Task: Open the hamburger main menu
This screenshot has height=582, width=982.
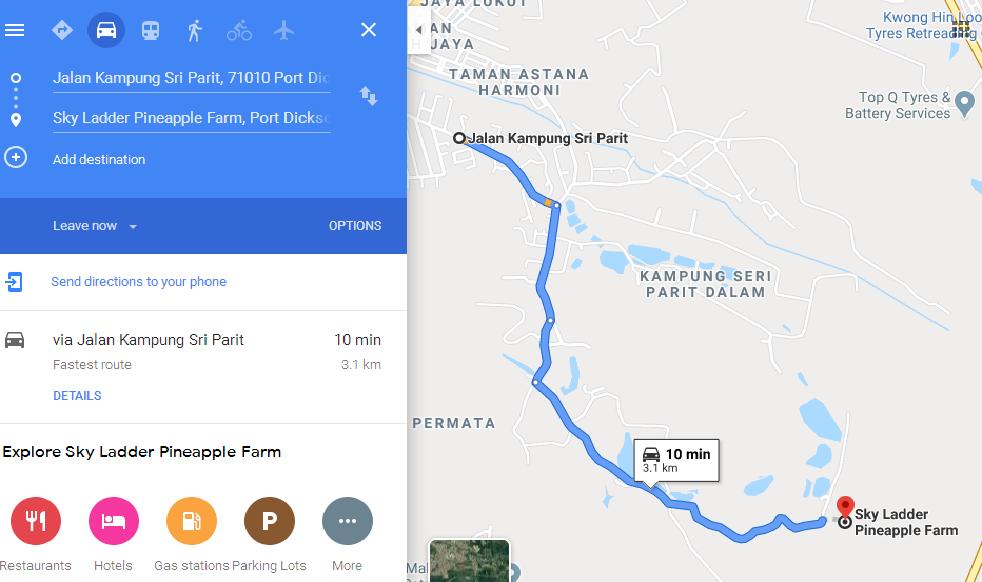Action: [x=14, y=30]
